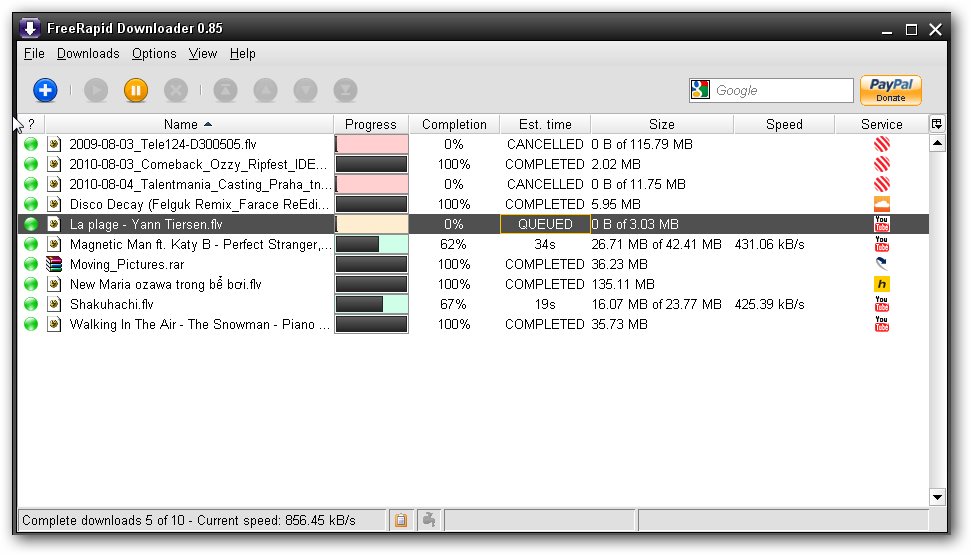
Task: Click the PayPal Donate button
Action: point(890,90)
